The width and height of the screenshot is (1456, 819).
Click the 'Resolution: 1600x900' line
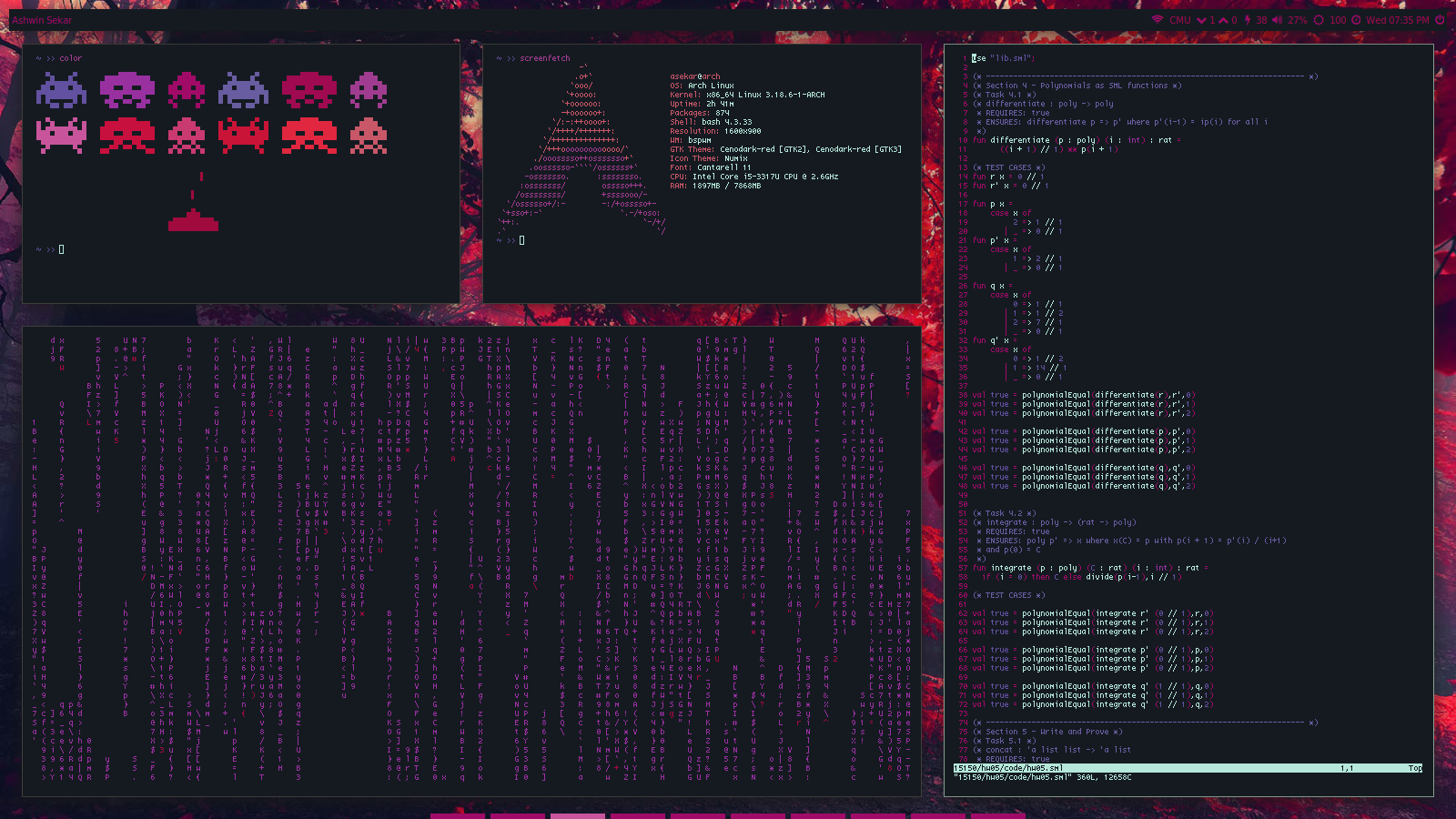715,131
